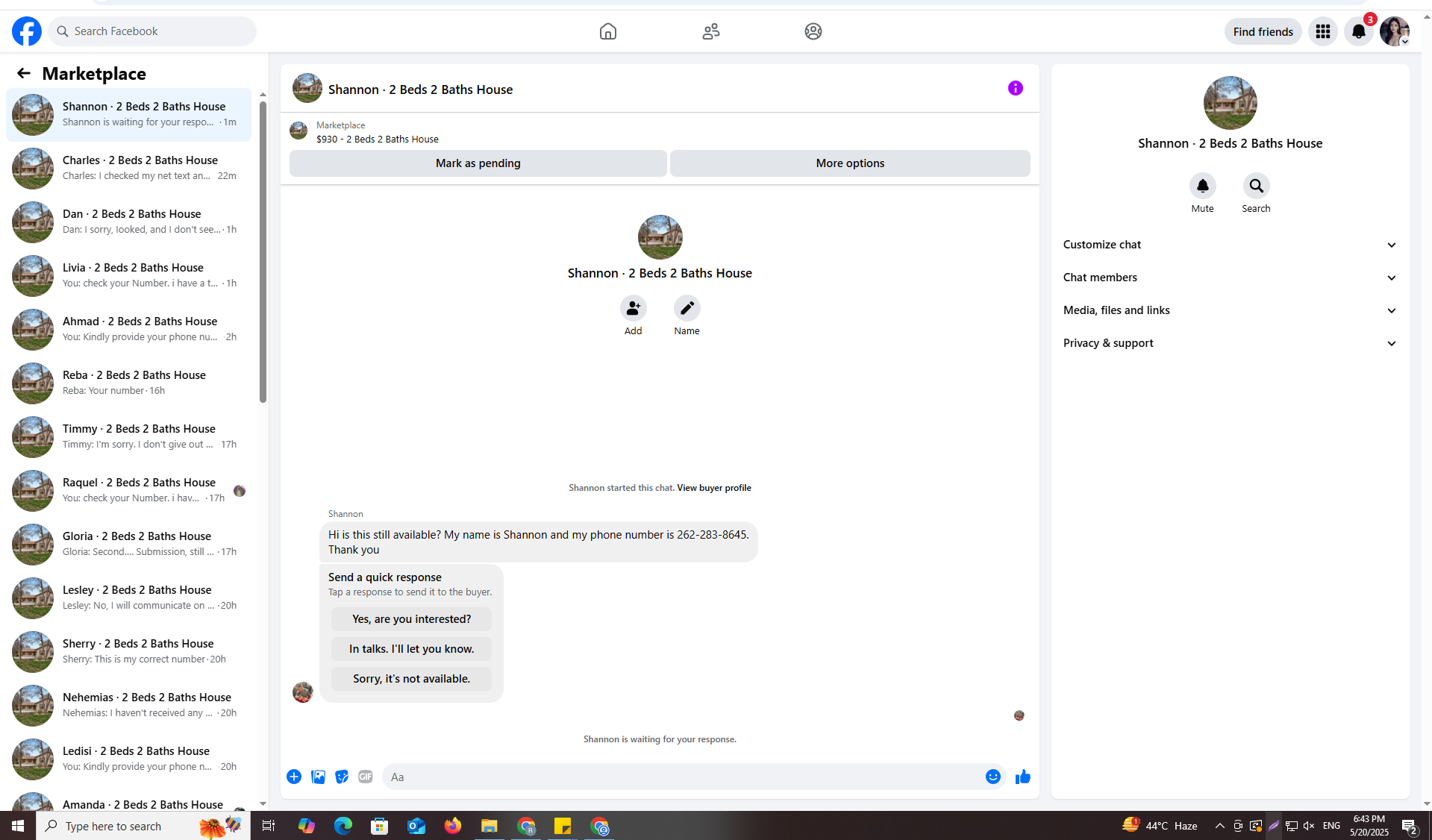Open Microsoft Store from the taskbar
Screen dimensions: 1432x840
coord(380,826)
